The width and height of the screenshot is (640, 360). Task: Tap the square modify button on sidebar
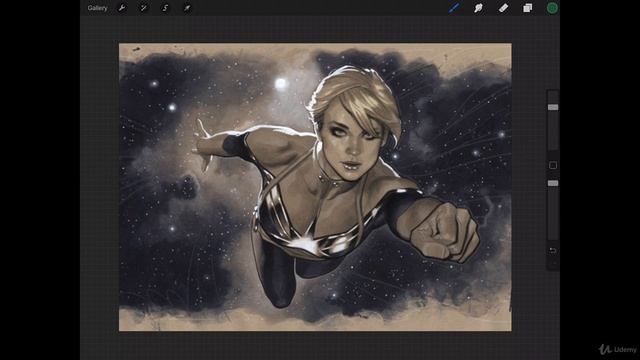pos(553,165)
